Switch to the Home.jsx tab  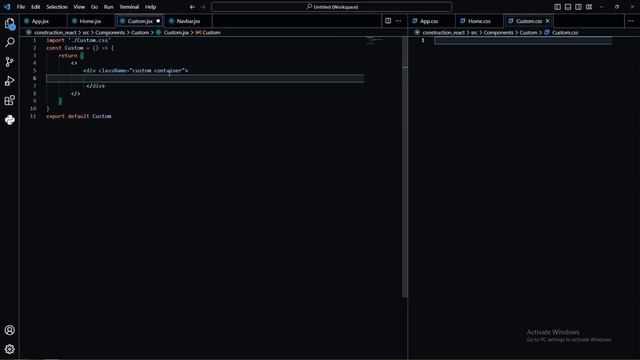[90, 21]
